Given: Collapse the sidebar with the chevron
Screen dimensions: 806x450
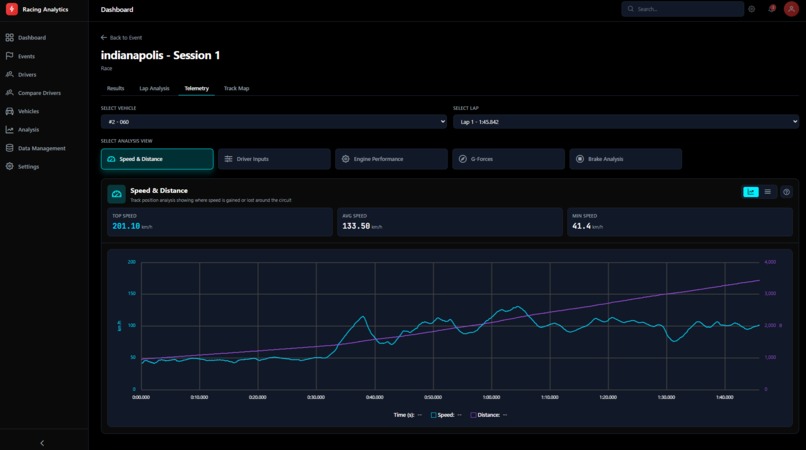Looking at the screenshot, I should click(x=42, y=443).
